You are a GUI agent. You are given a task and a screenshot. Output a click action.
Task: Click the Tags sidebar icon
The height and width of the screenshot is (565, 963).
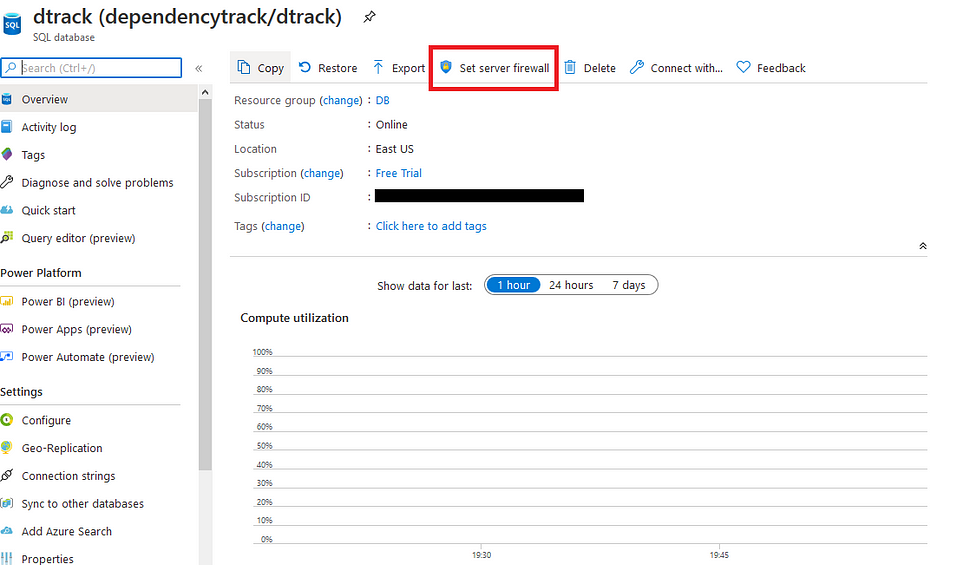point(6,154)
